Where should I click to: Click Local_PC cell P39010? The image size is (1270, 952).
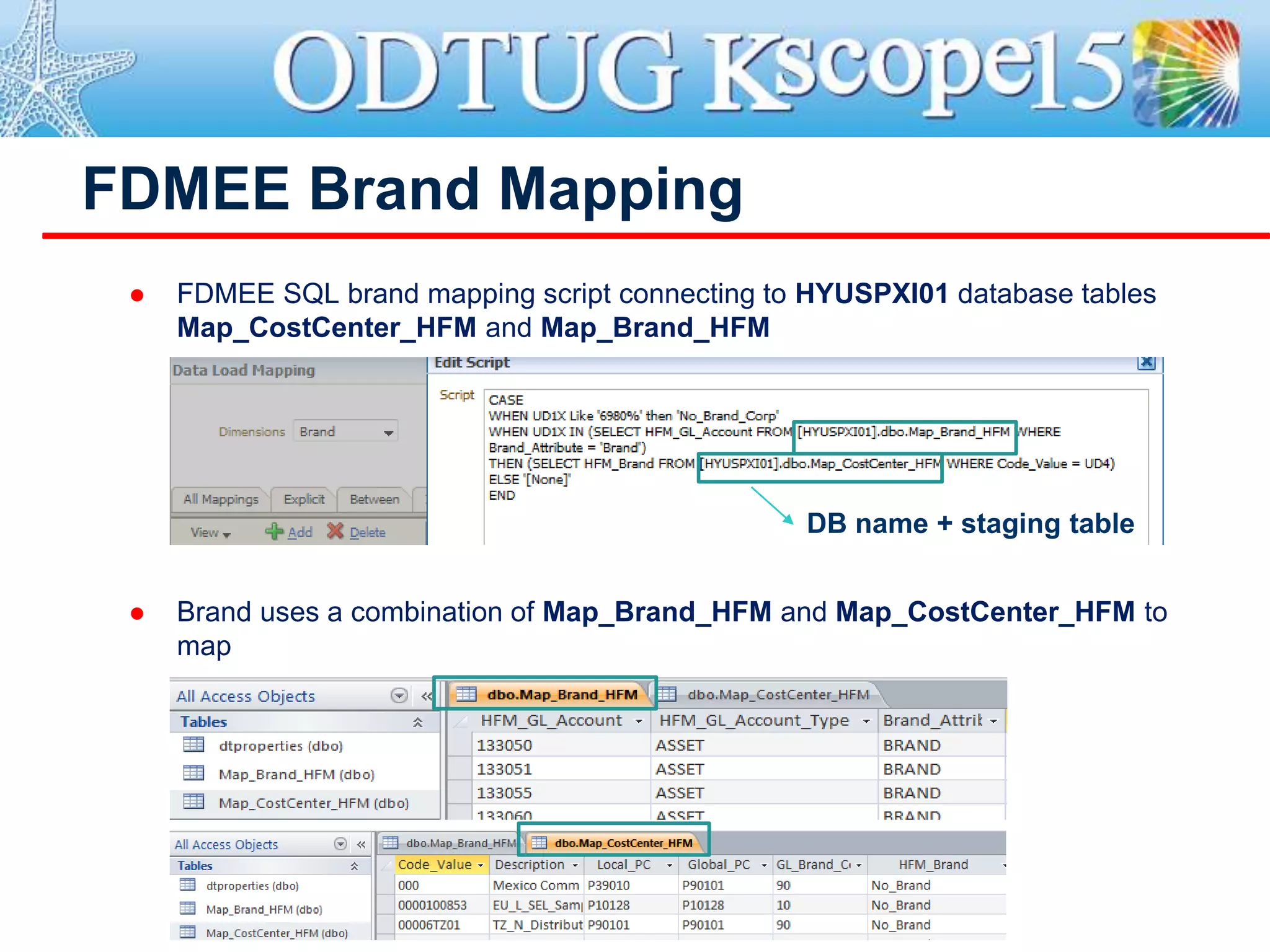631,885
